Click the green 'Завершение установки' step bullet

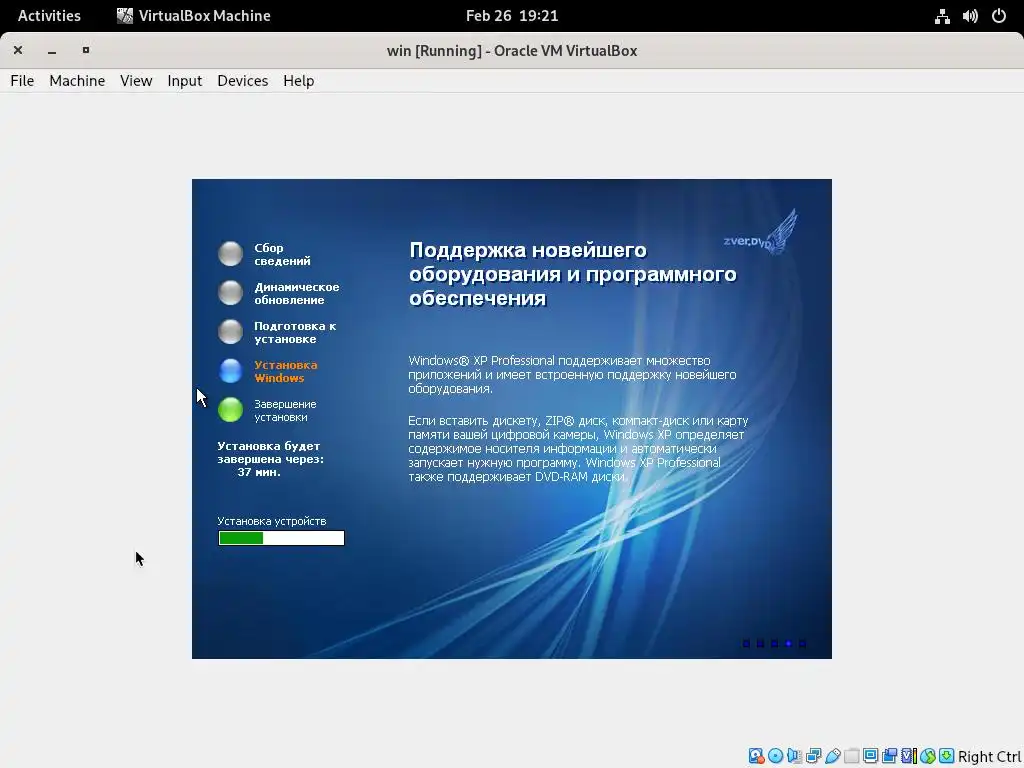coord(231,410)
